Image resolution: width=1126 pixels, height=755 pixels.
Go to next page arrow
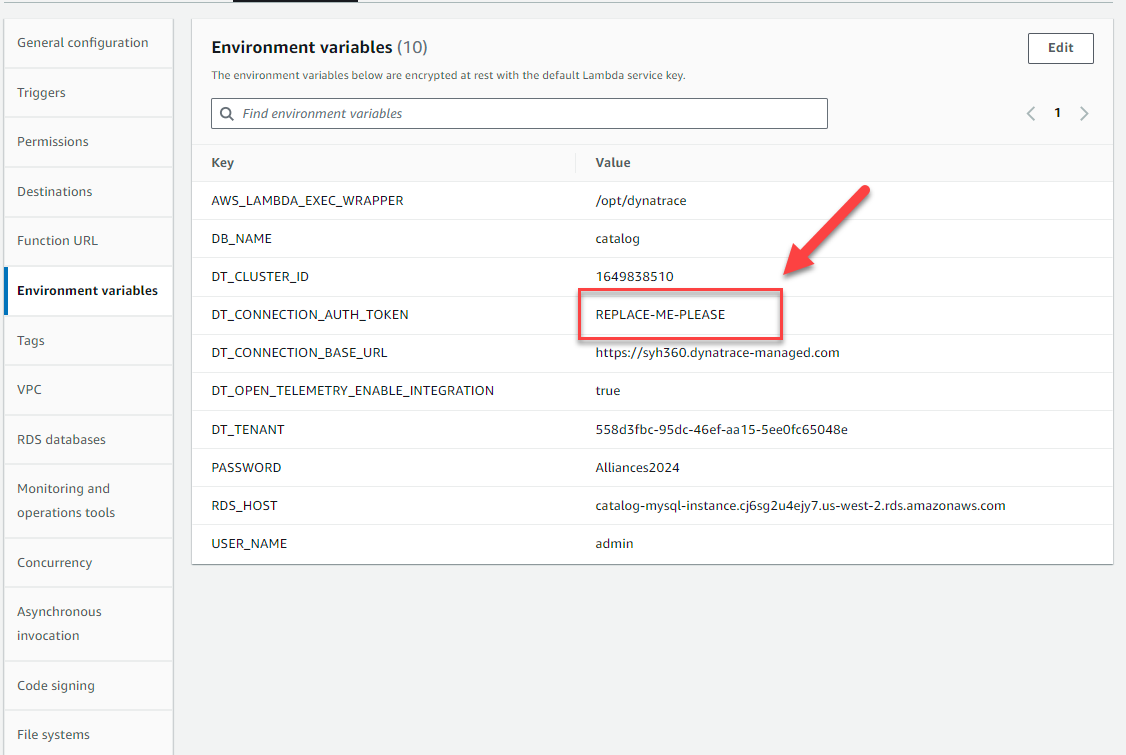click(x=1084, y=114)
